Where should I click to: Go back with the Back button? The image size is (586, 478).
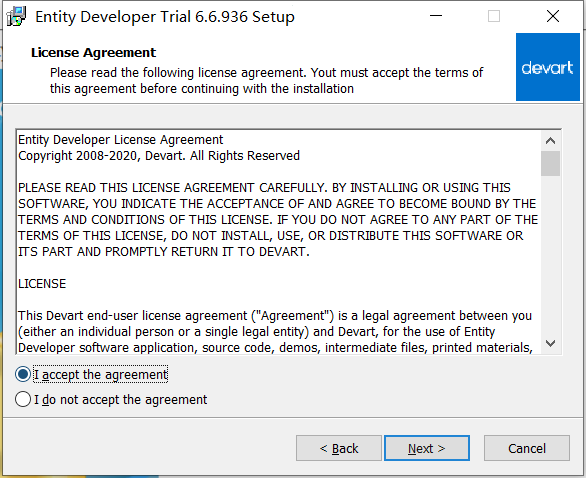pyautogui.click(x=339, y=448)
